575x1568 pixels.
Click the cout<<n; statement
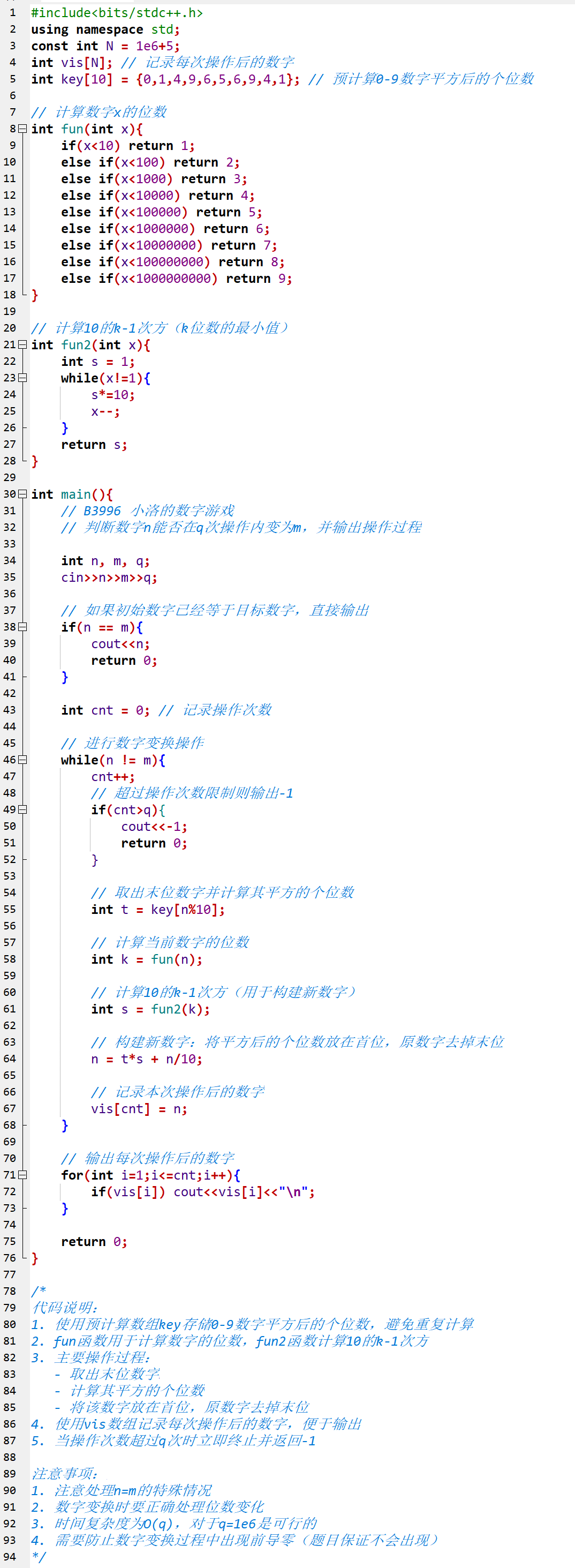pos(120,644)
